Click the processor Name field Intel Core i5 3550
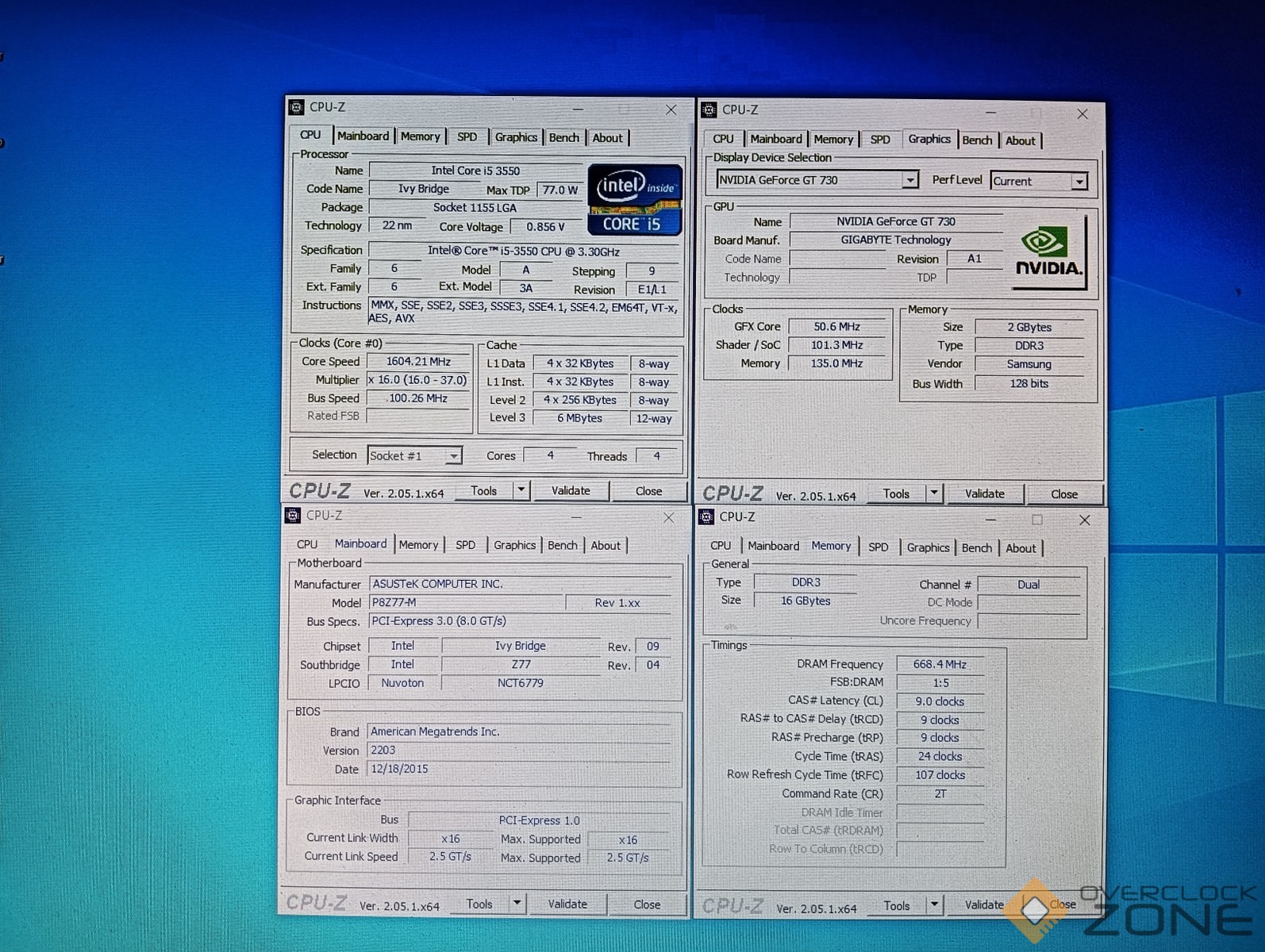Image resolution: width=1265 pixels, height=952 pixels. (475, 171)
